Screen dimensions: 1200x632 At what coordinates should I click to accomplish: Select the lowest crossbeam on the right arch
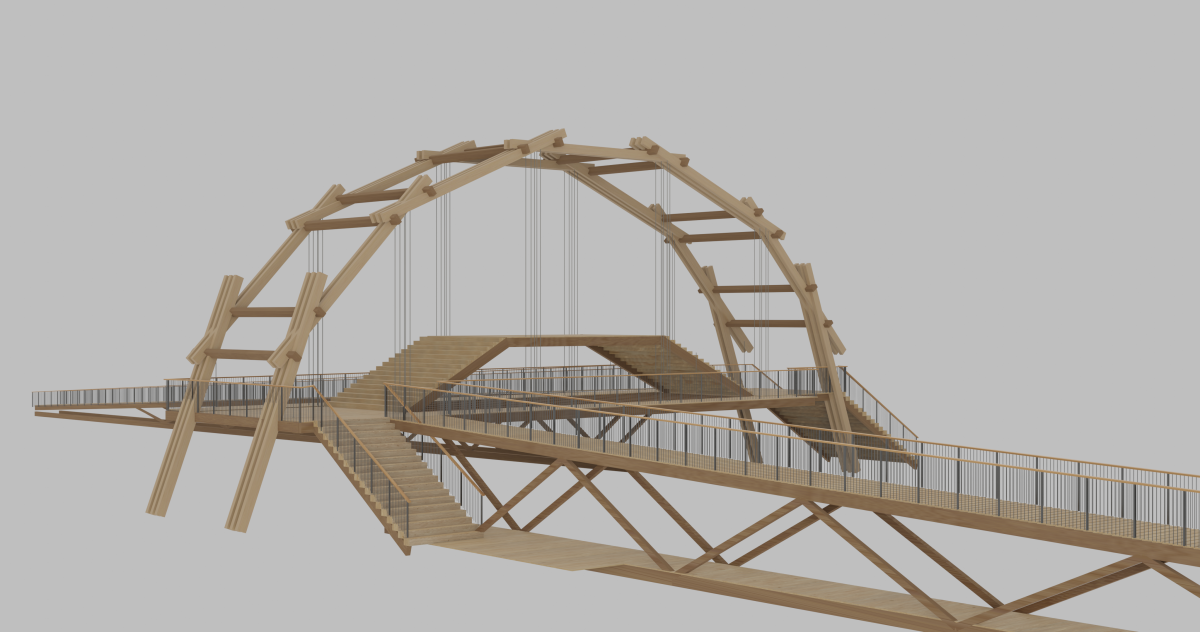768,323
